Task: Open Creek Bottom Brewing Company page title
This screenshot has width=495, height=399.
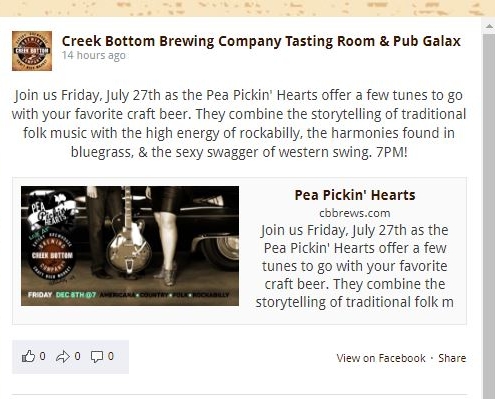Action: 261,41
